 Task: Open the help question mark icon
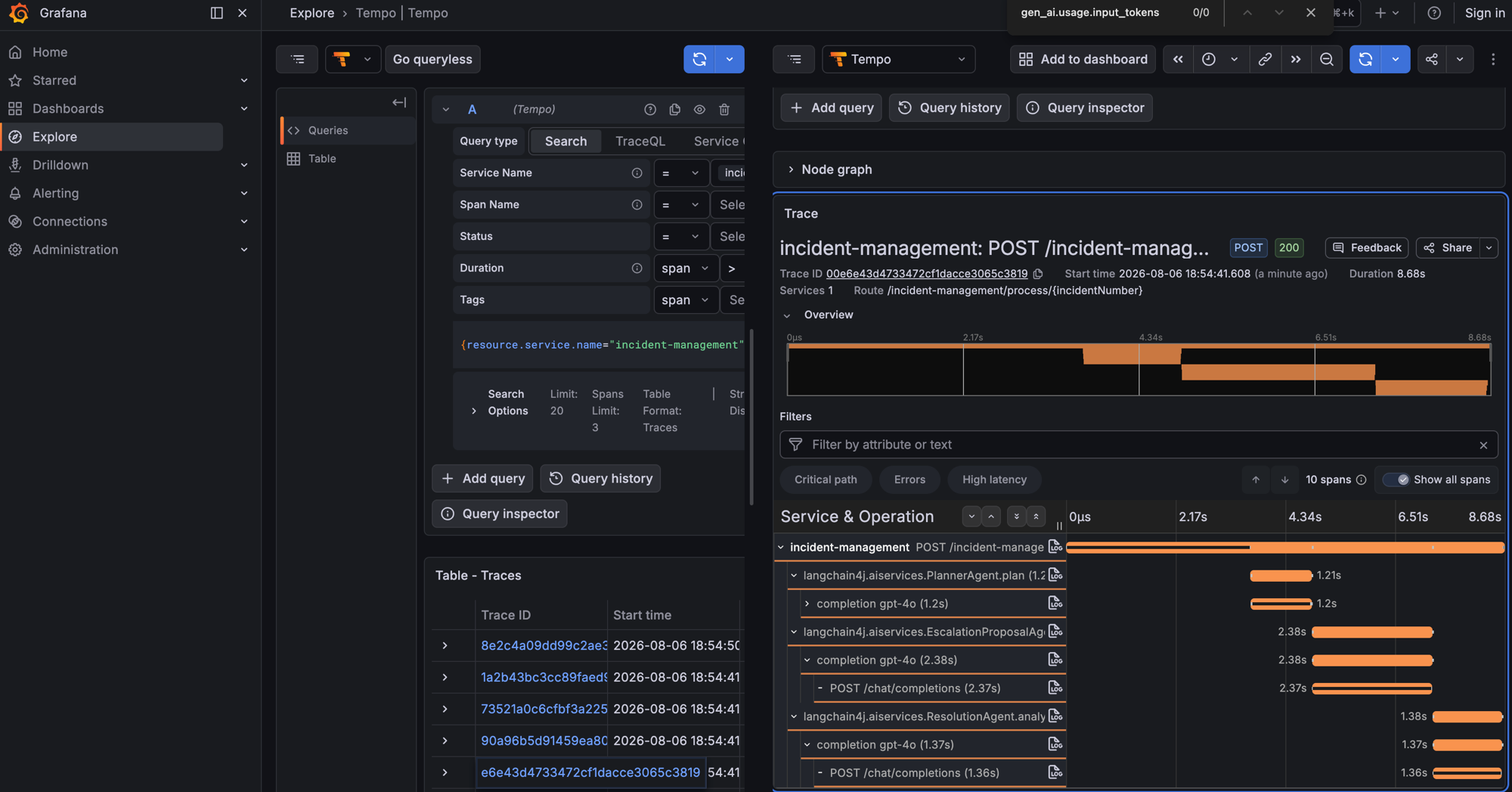tap(1434, 13)
